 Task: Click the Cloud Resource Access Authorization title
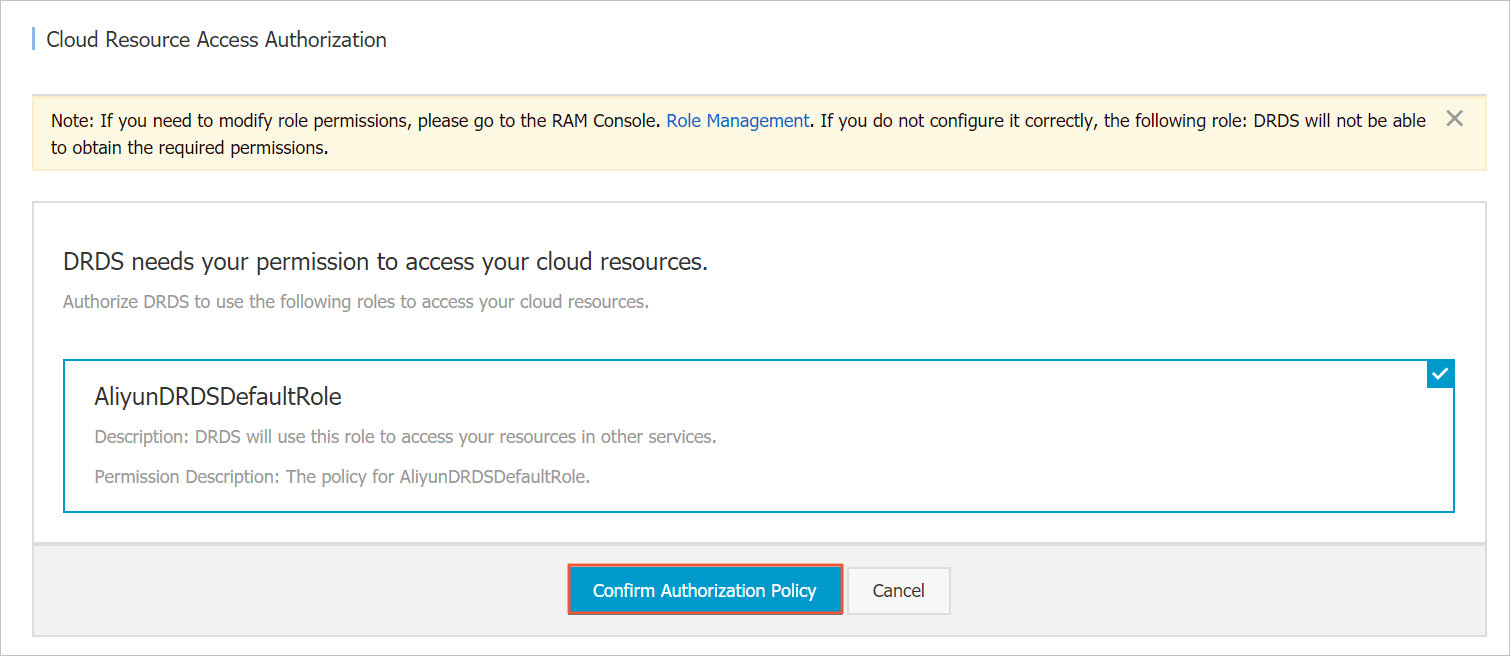216,40
